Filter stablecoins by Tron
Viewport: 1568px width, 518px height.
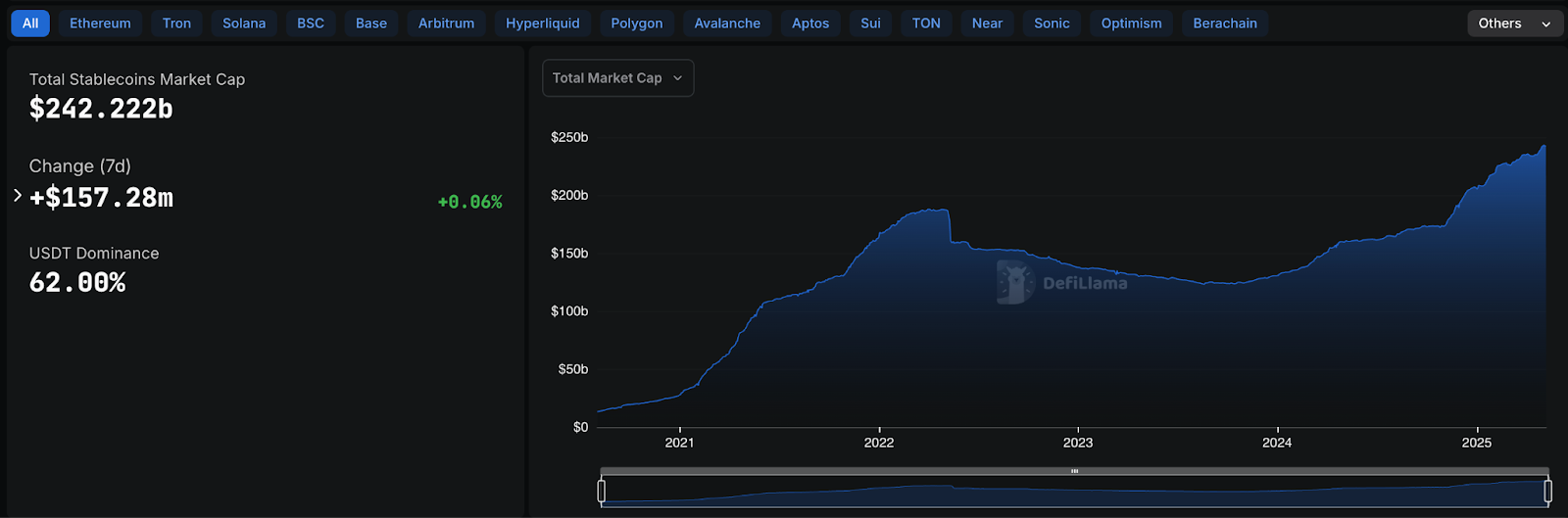click(x=176, y=24)
